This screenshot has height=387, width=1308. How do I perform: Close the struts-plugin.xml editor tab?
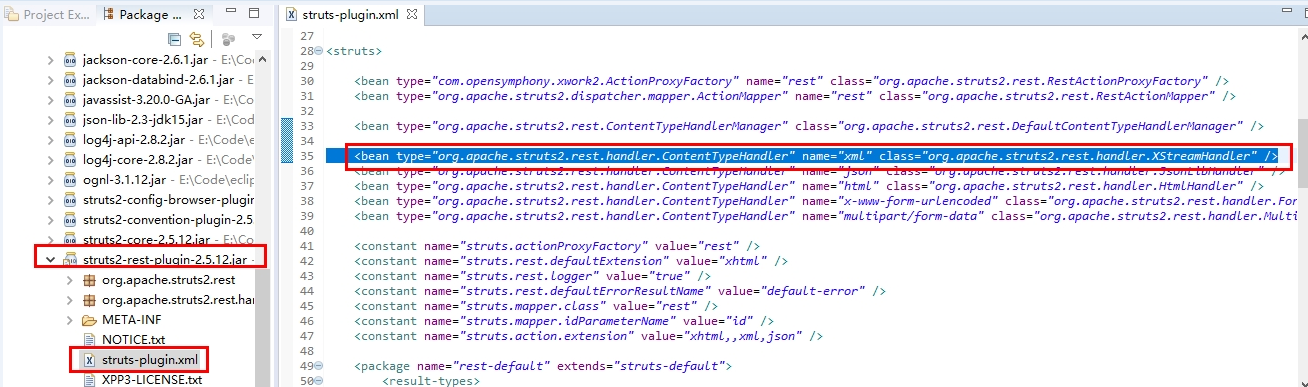(412, 14)
